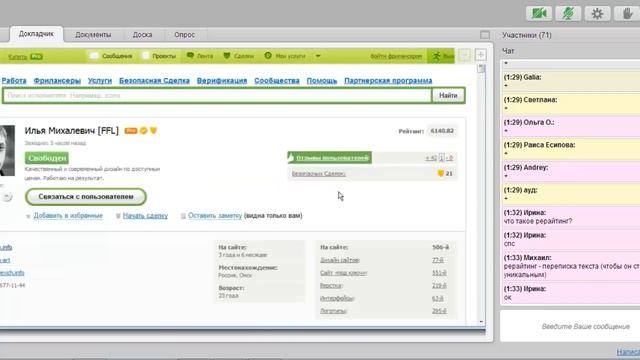640x360 pixels.
Task: Select the chat entry from Раиса Есипова
Action: (571, 149)
